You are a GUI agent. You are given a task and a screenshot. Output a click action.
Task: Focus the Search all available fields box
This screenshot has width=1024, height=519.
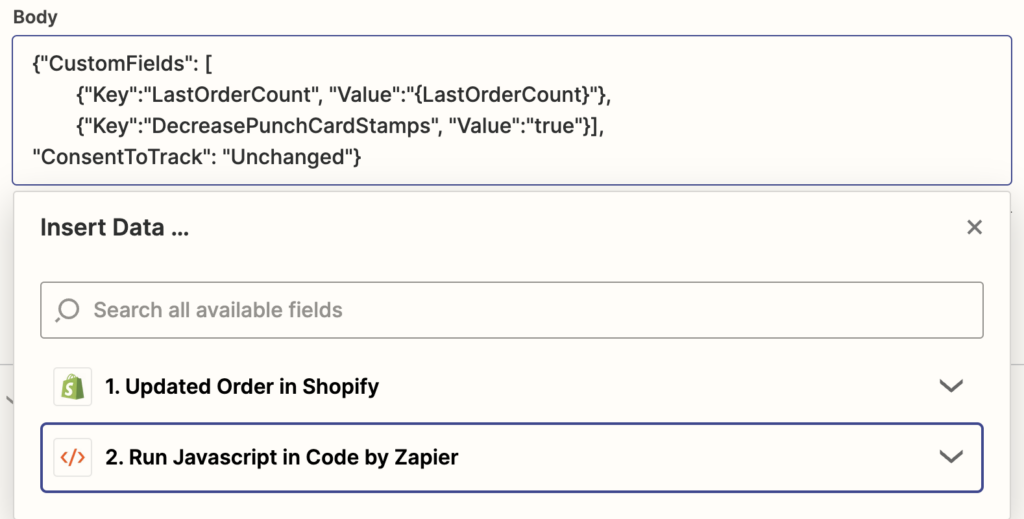(x=511, y=310)
